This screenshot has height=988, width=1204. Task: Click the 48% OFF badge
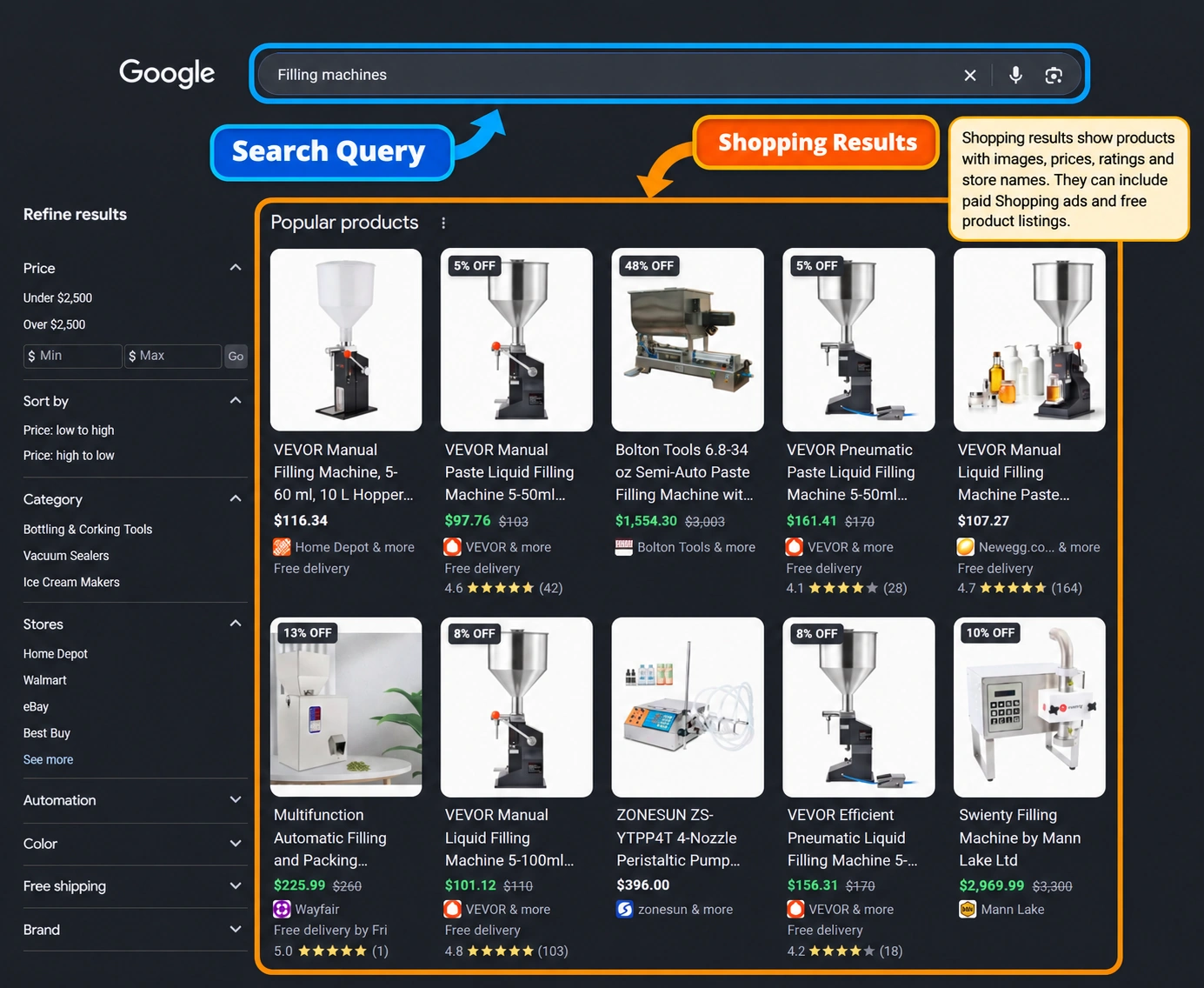(649, 265)
